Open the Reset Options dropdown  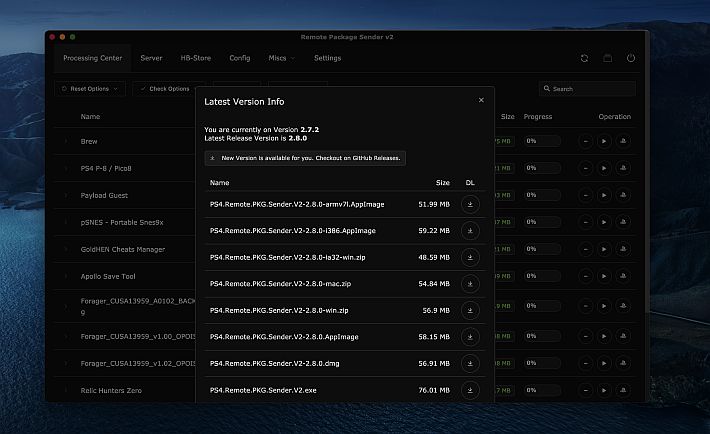click(90, 89)
